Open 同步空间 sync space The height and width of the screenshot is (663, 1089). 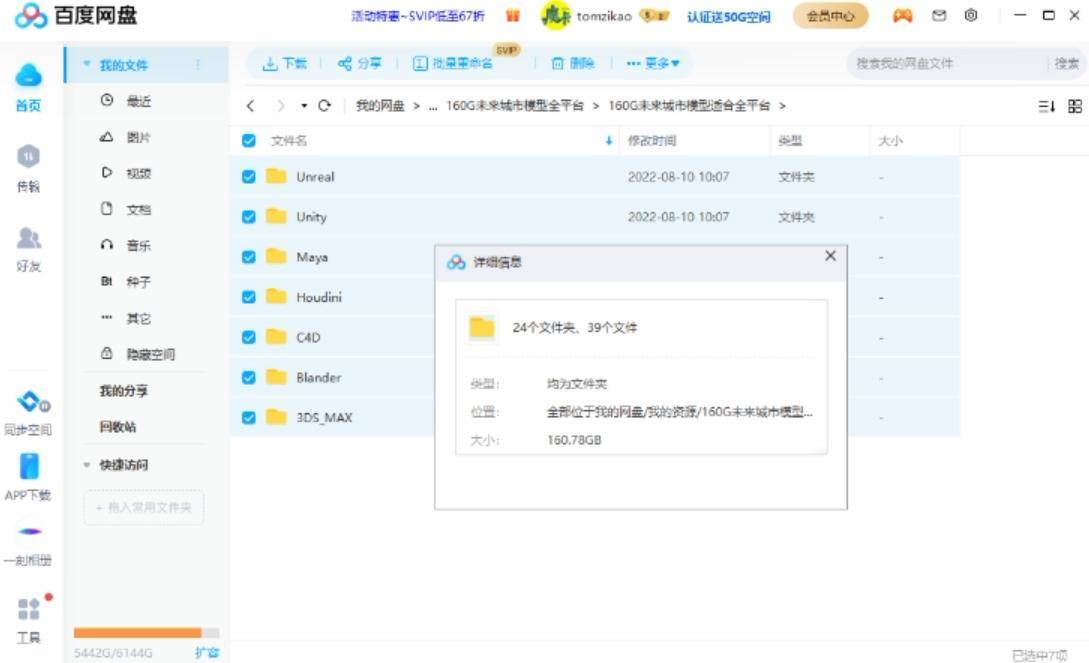28,414
